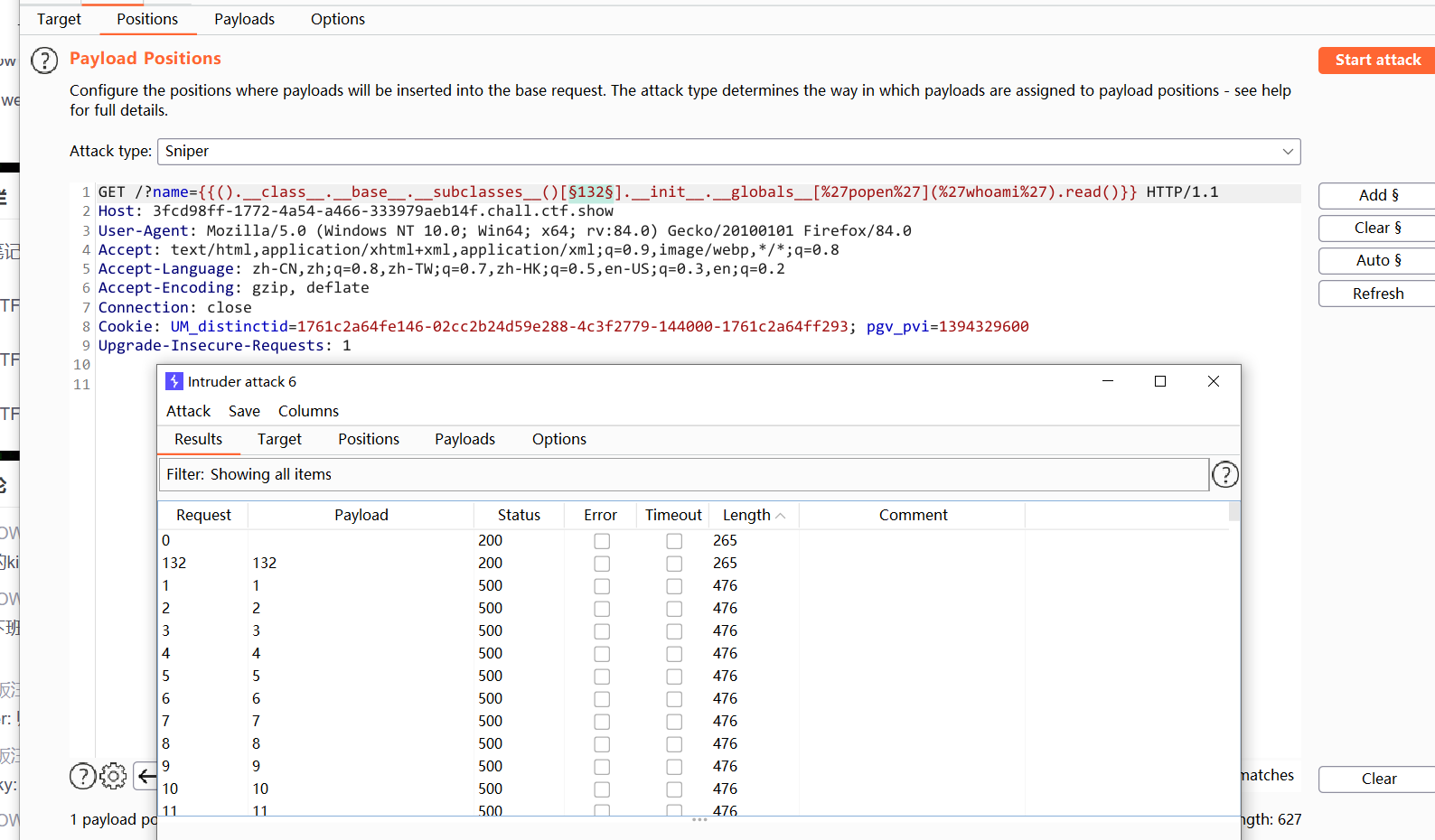Click the Cookie header line in request
The image size is (1435, 840).
tap(563, 327)
